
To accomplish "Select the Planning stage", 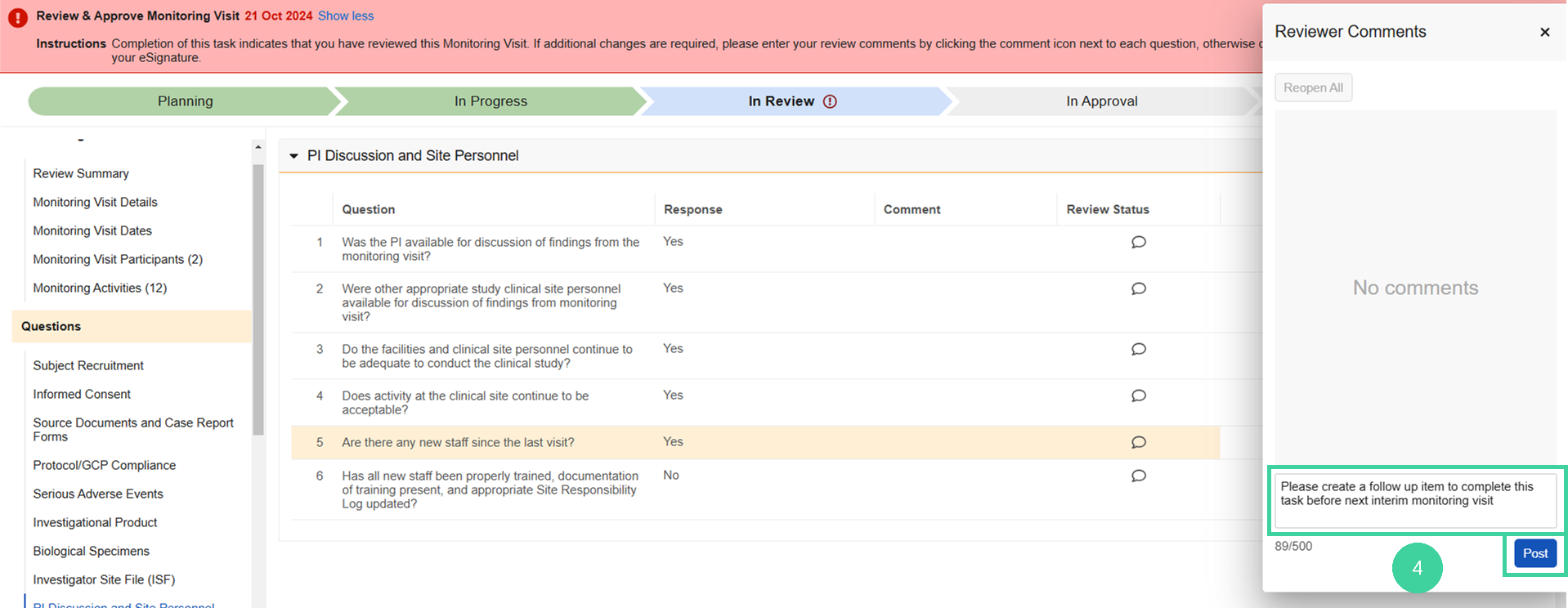I will pyautogui.click(x=185, y=101).
